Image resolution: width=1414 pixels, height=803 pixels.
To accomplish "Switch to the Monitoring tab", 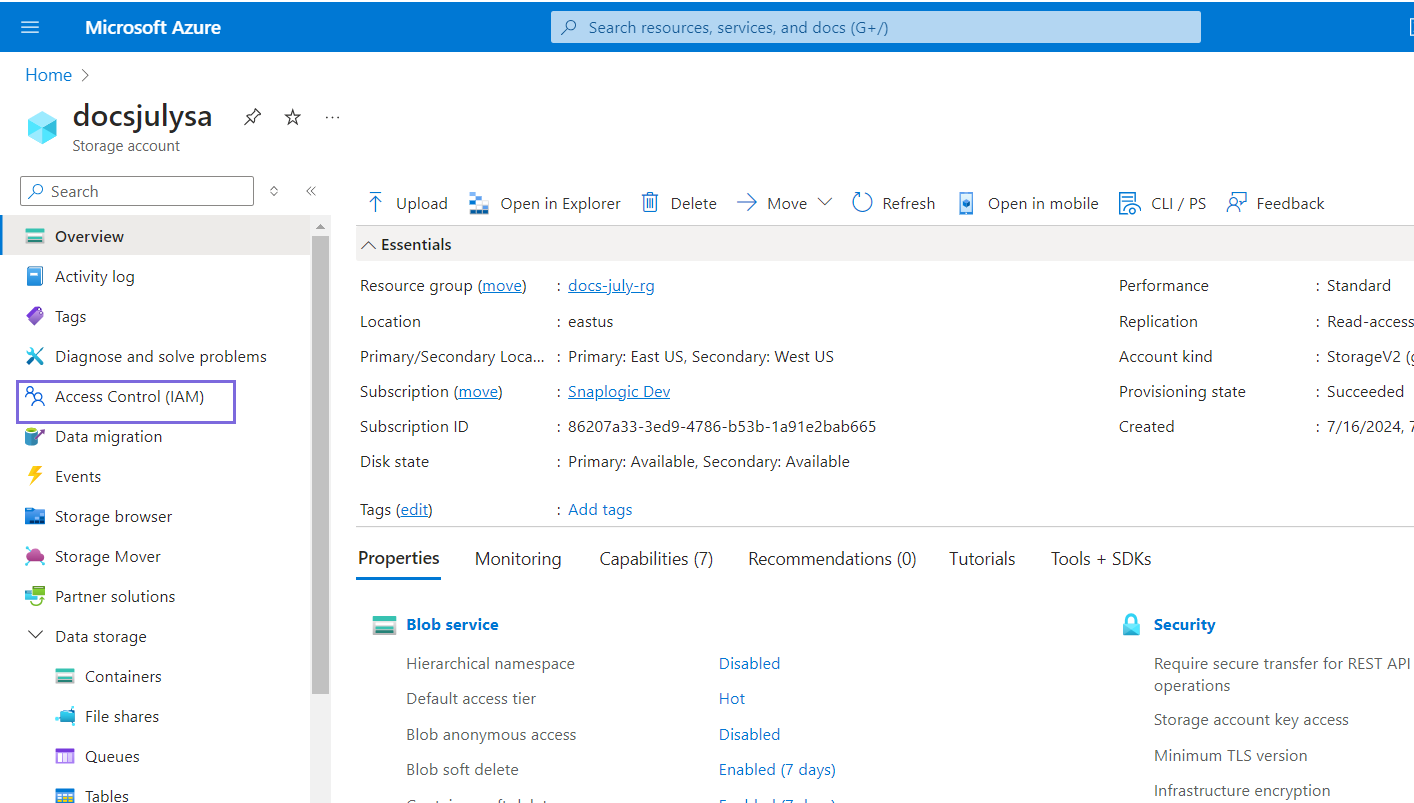I will tap(518, 559).
